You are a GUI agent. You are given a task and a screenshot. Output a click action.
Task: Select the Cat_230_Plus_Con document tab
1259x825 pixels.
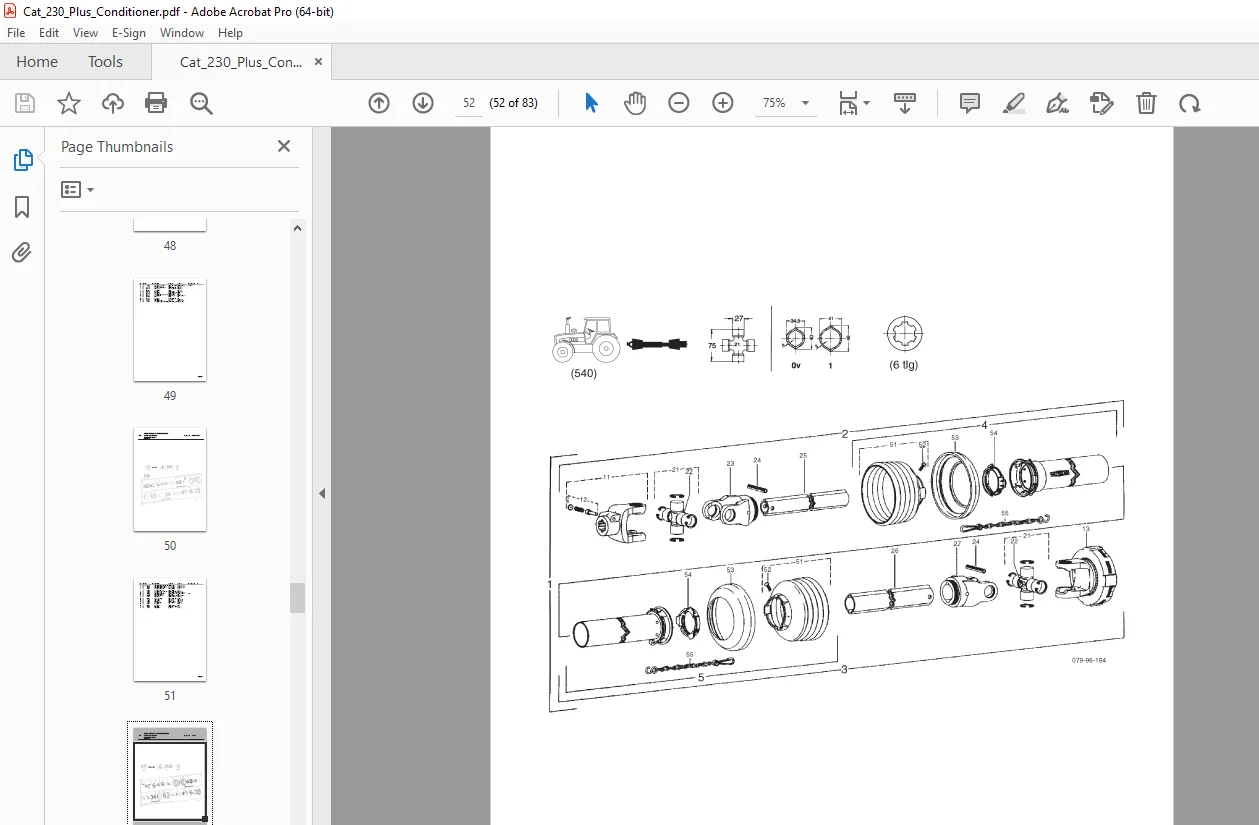(241, 62)
